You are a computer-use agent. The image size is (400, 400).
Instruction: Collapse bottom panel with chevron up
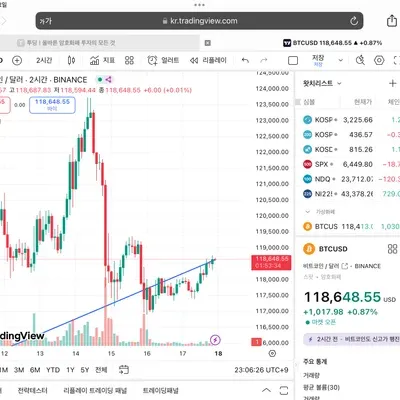[x=266, y=390]
